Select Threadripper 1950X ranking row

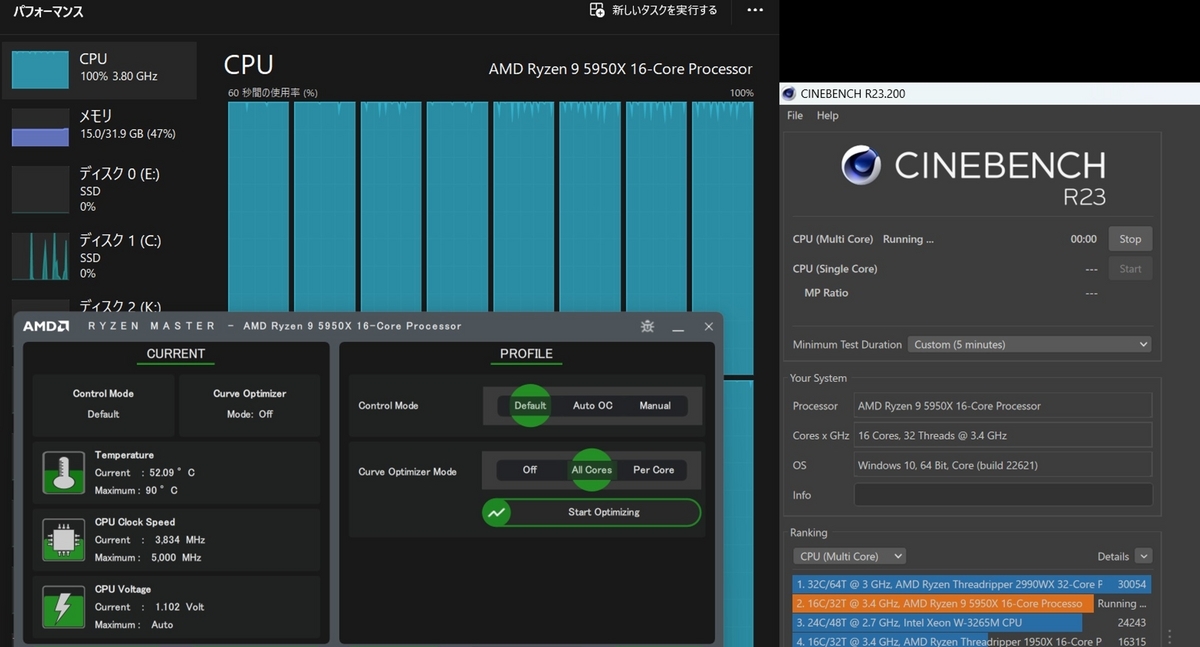coord(971,640)
